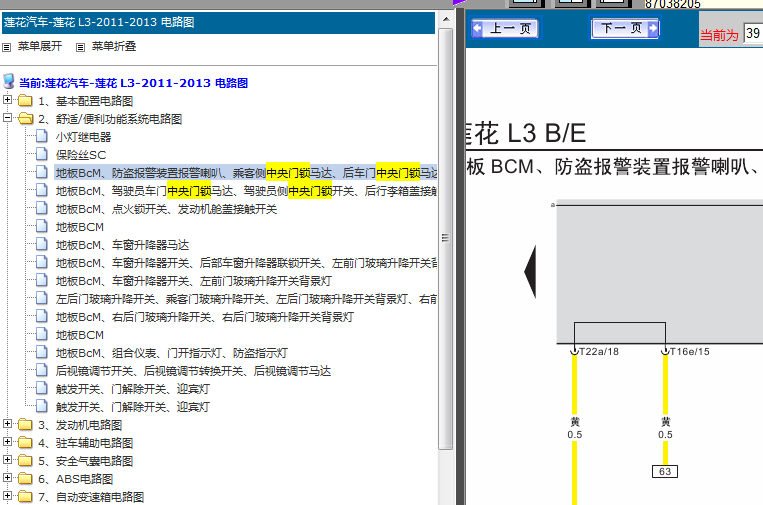The height and width of the screenshot is (505, 763).
Task: Open 地板BcM、车窗升降器开关、左前门玻璃升降开关背景灯 page
Action: coord(194,281)
